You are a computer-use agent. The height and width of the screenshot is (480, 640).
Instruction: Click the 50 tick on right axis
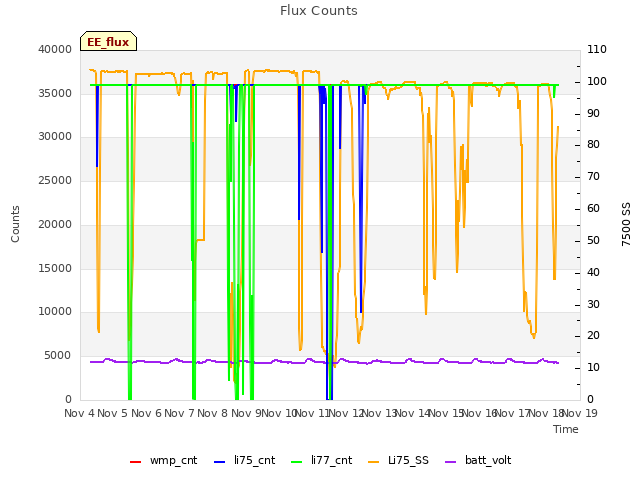pos(593,240)
